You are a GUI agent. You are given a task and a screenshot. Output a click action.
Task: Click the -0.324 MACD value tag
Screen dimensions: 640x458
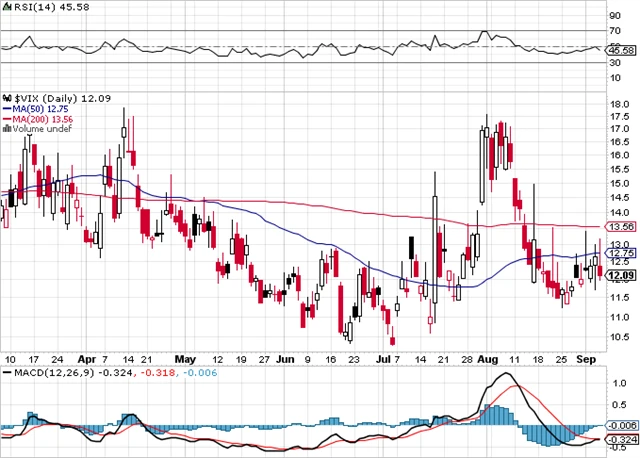(x=620, y=439)
